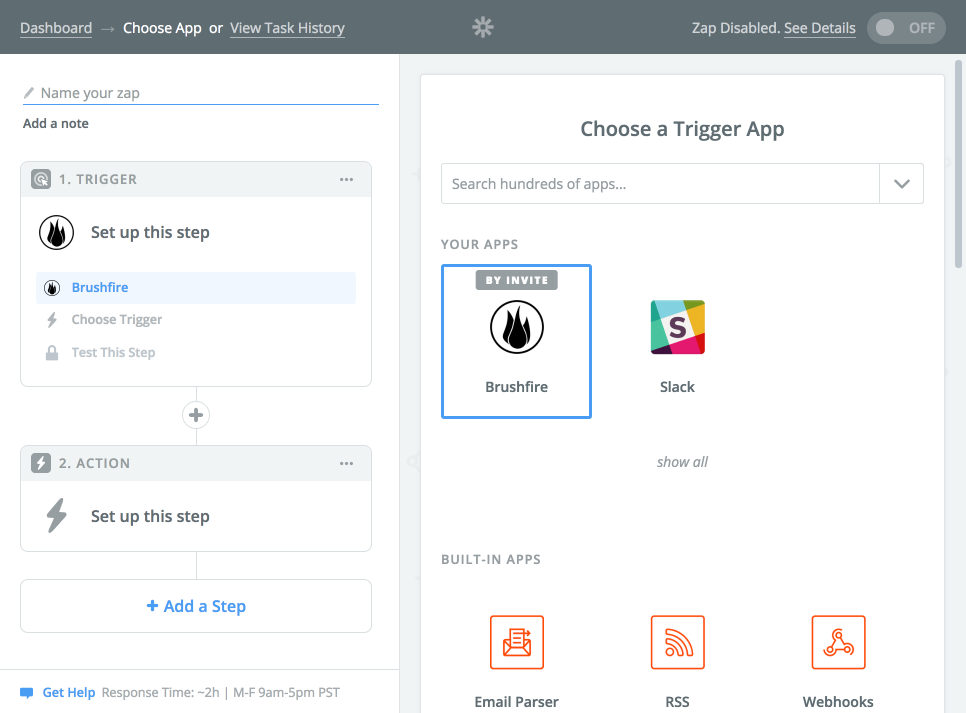The width and height of the screenshot is (966, 713).
Task: Select the Brushfire row in the Trigger step
Action: 196,288
